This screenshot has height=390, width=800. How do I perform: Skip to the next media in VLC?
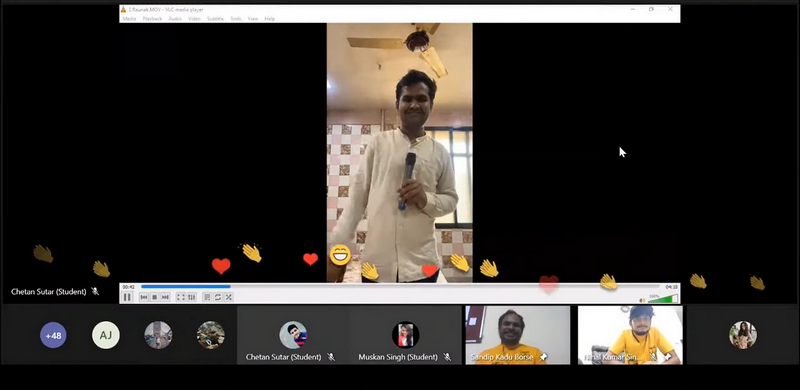[x=165, y=297]
